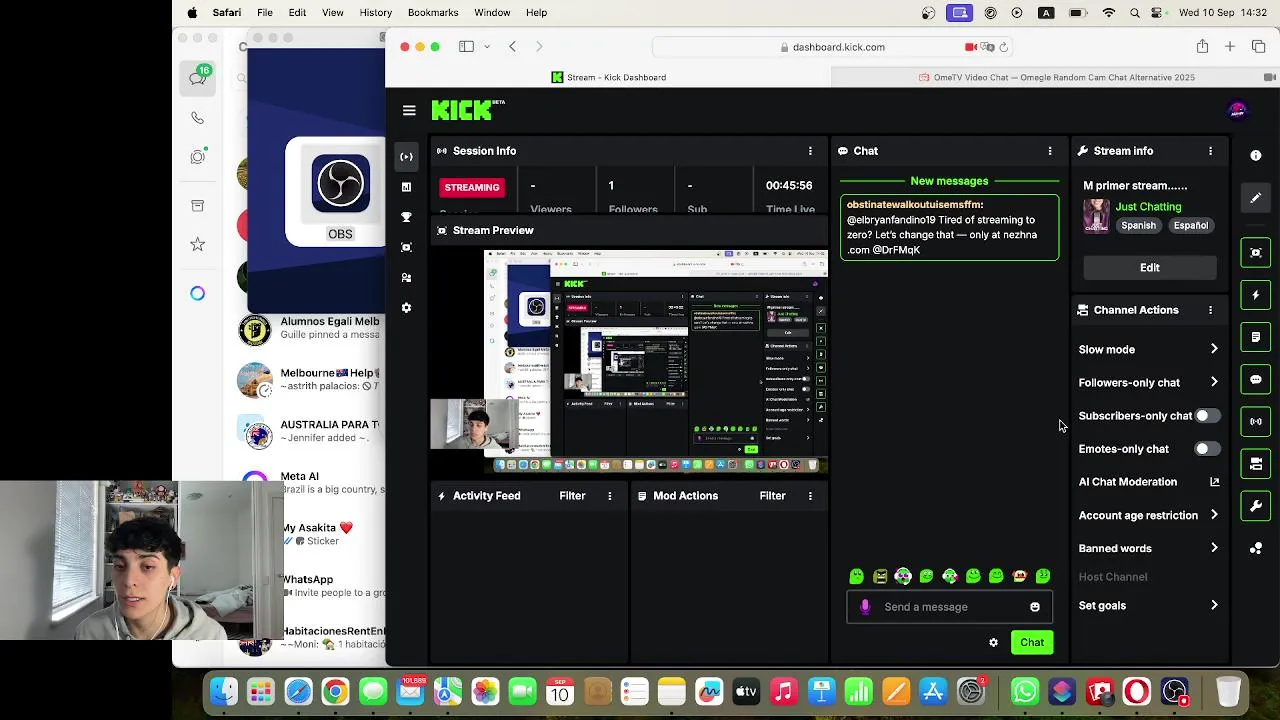Image resolution: width=1280 pixels, height=720 pixels.
Task: Toggle the stream preview widget icon
Action: point(1256,253)
